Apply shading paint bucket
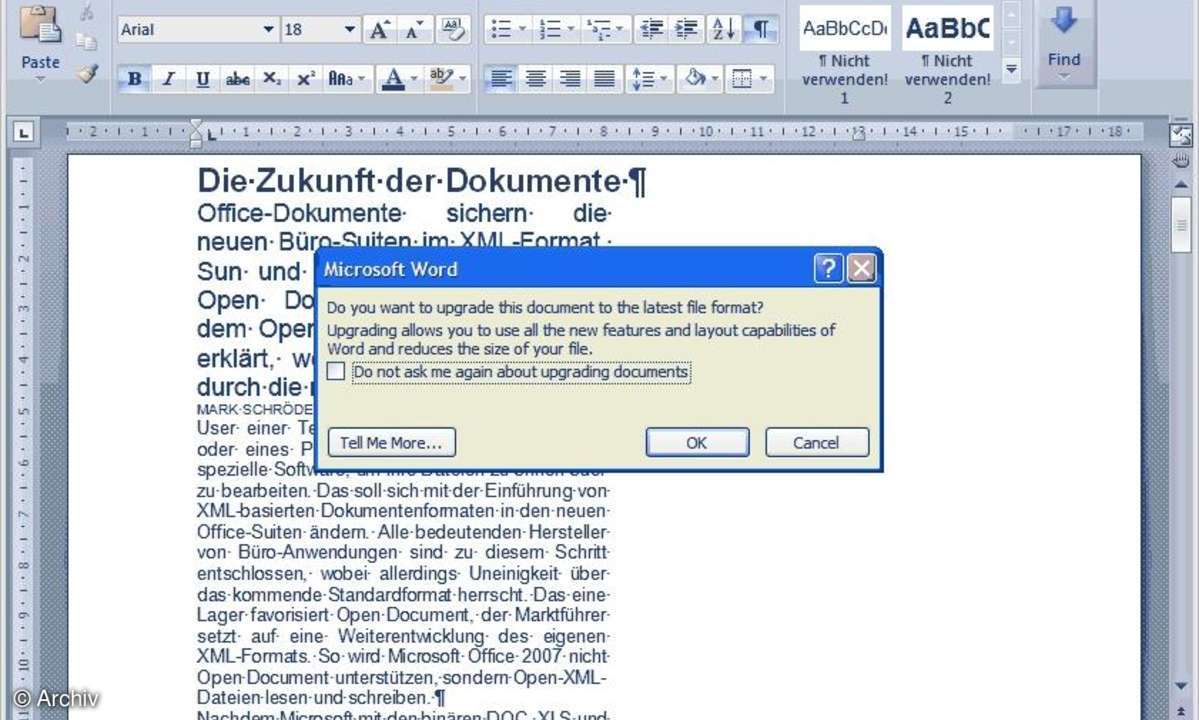Image resolution: width=1199 pixels, height=720 pixels. [x=694, y=79]
